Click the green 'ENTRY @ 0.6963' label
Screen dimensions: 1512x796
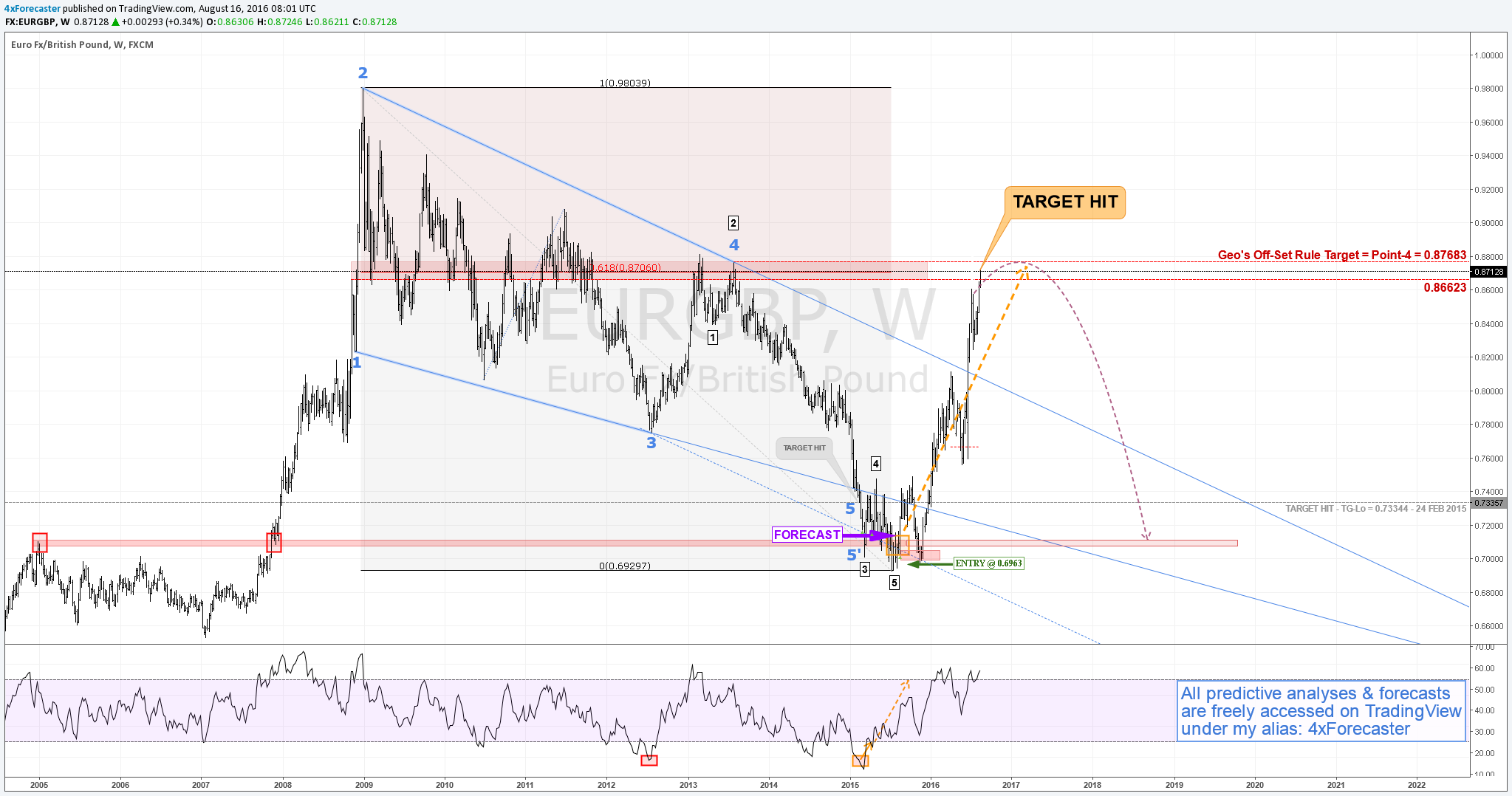point(988,563)
